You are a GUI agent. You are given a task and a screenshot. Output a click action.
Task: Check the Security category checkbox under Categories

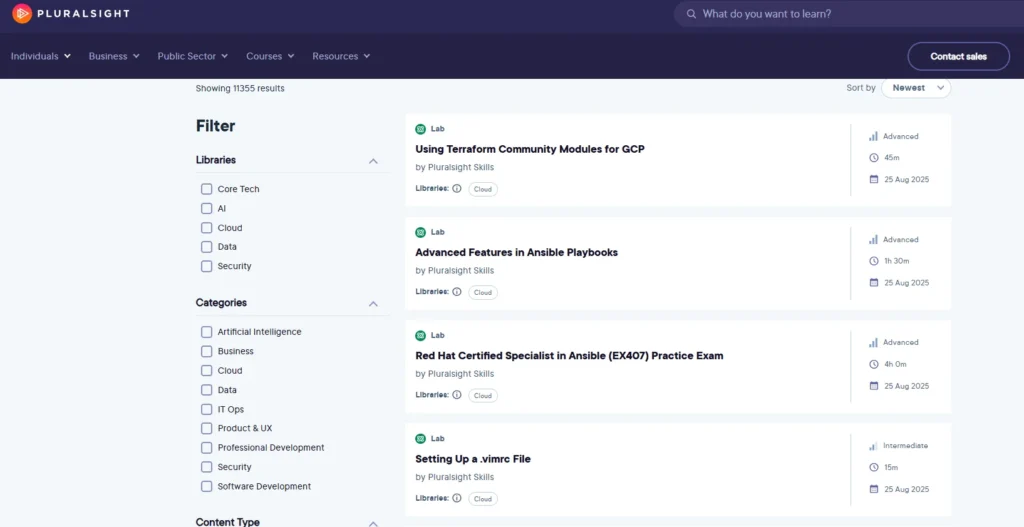click(206, 467)
